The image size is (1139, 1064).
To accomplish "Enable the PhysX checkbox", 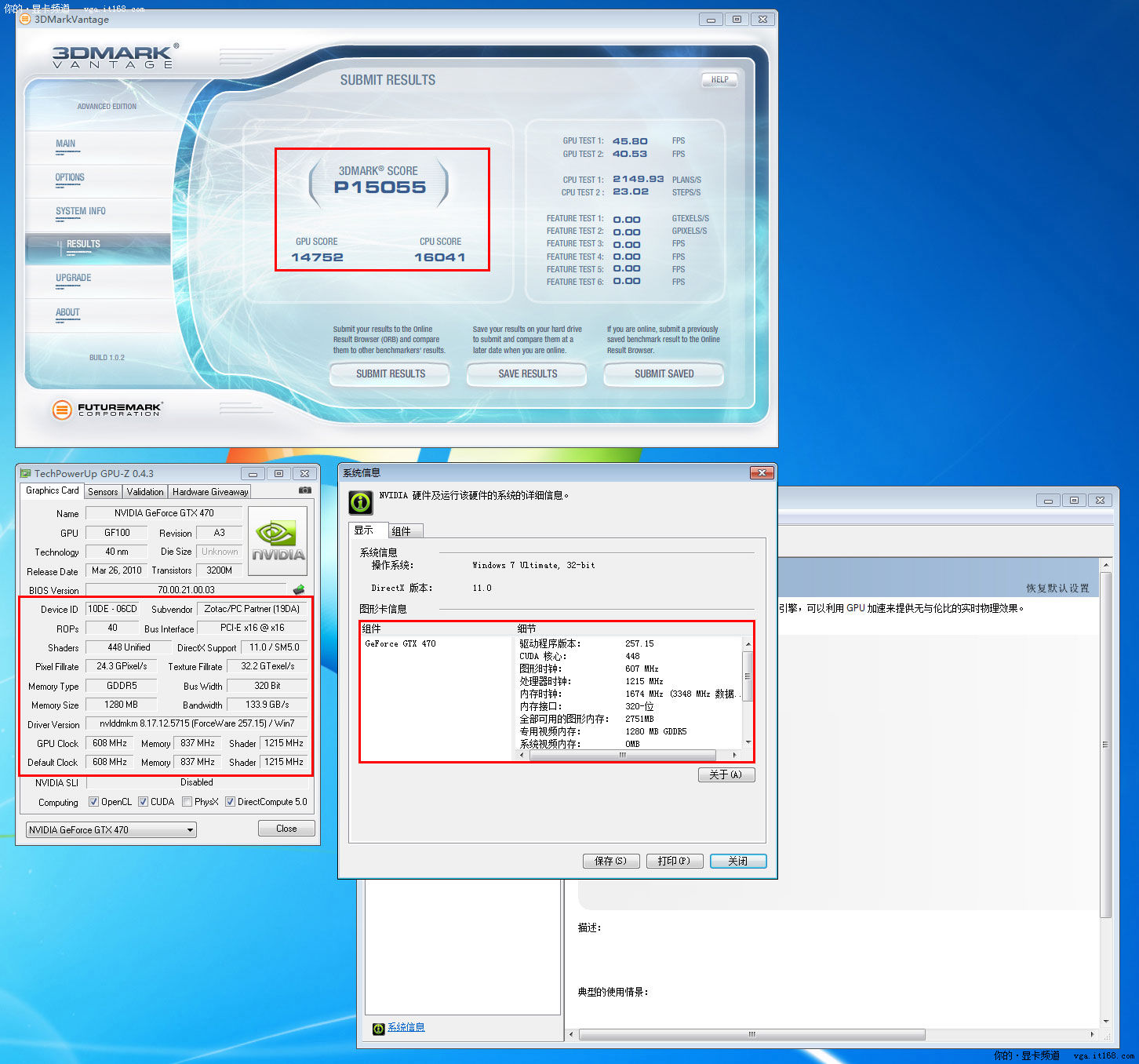I will click(x=187, y=802).
